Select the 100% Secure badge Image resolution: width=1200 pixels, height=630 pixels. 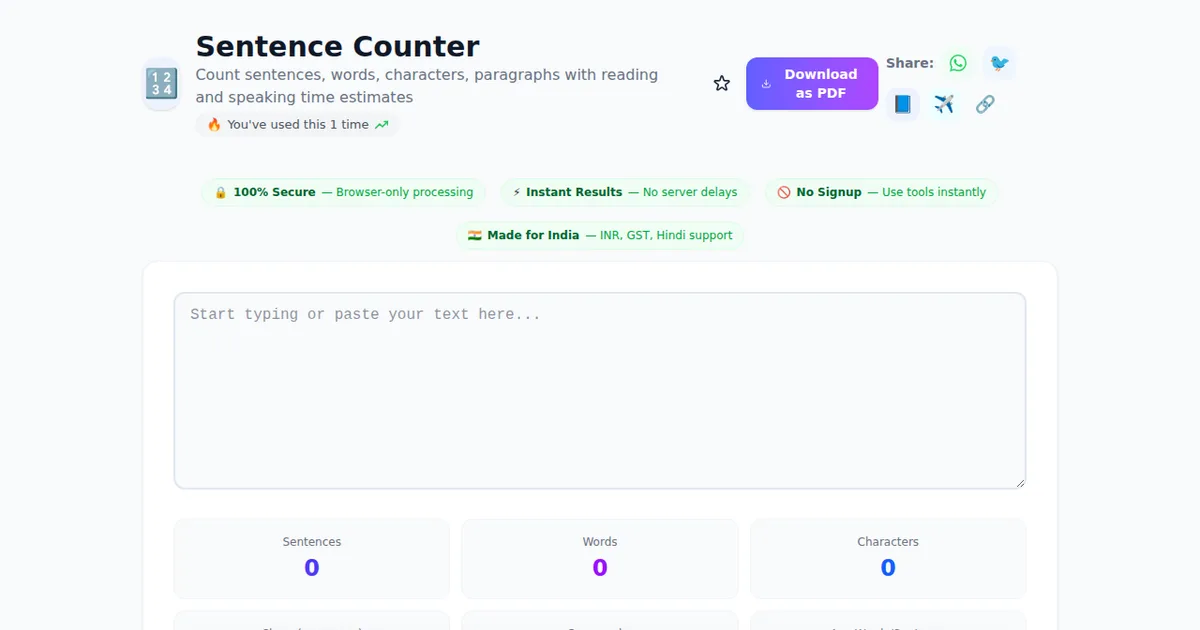(344, 192)
